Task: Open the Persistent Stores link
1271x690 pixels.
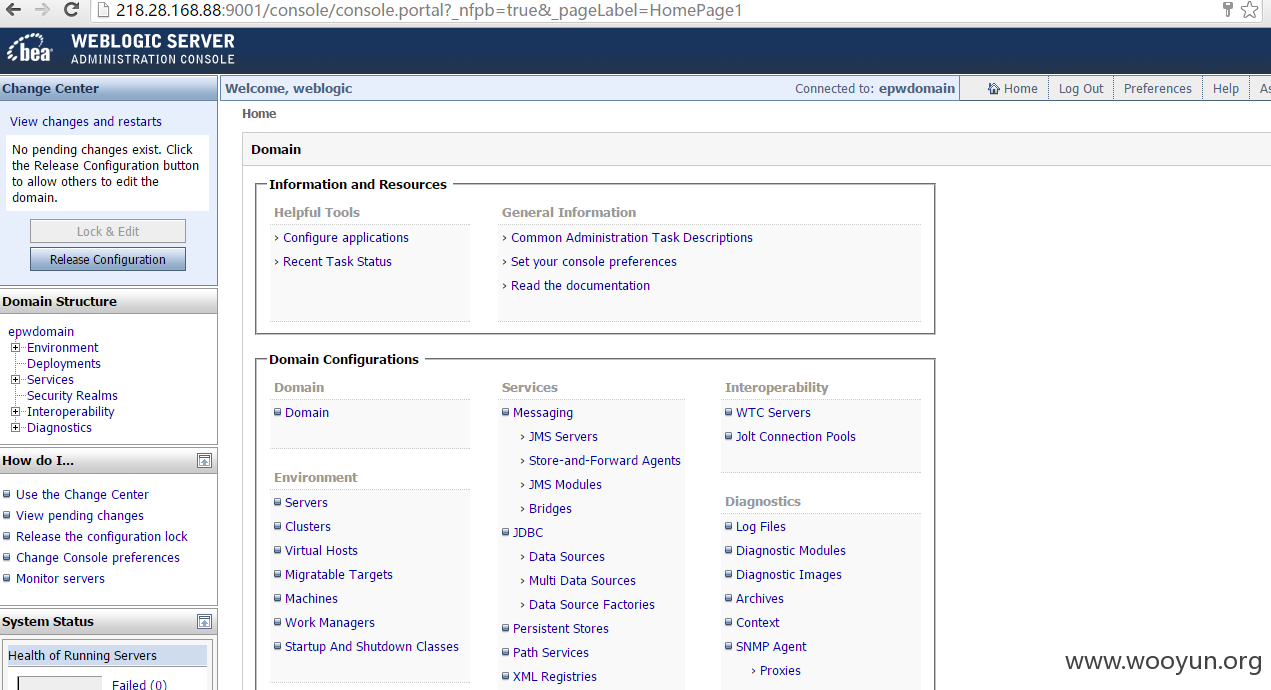Action: click(x=561, y=629)
